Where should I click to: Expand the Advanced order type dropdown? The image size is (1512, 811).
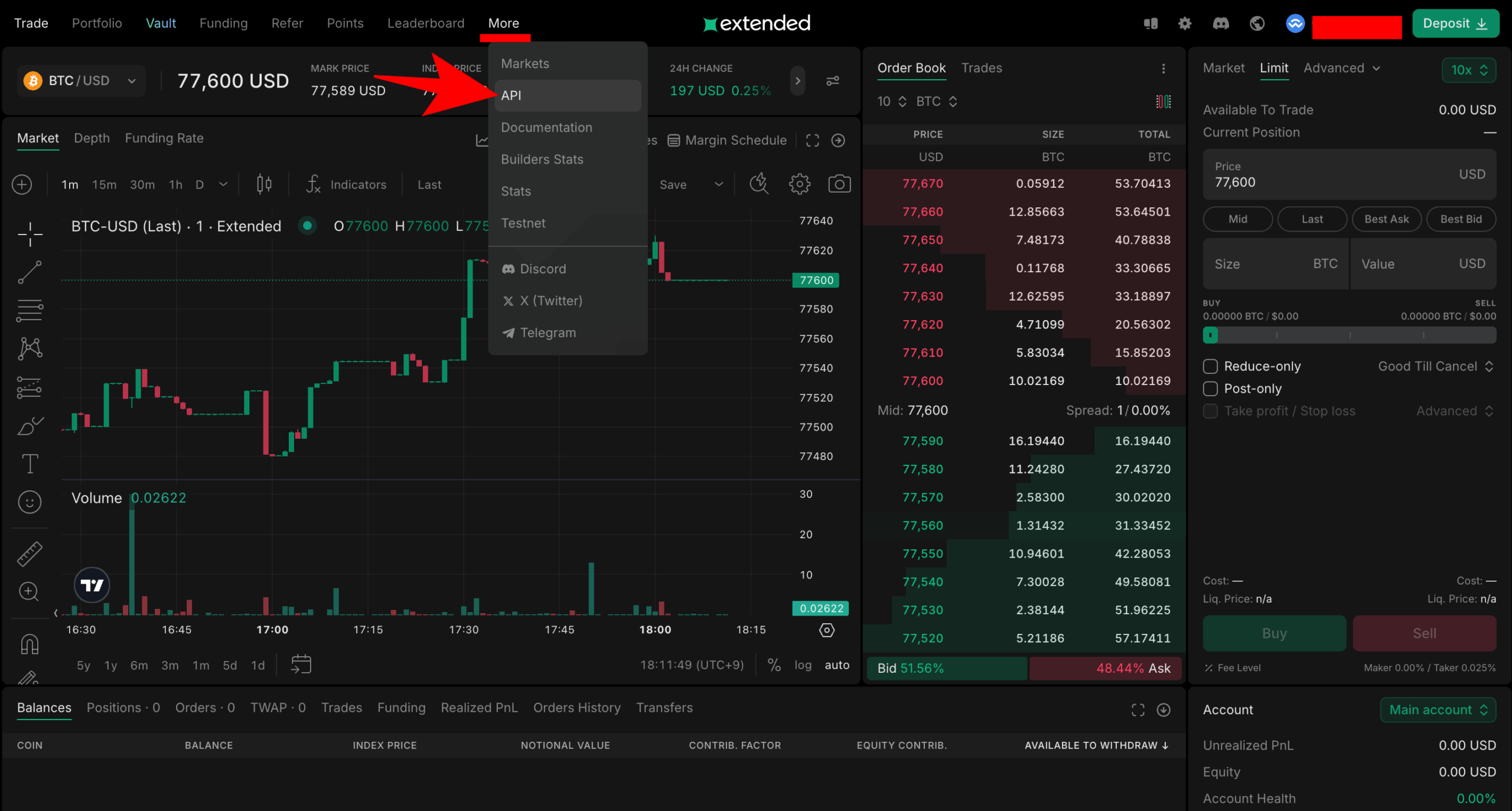click(x=1342, y=68)
